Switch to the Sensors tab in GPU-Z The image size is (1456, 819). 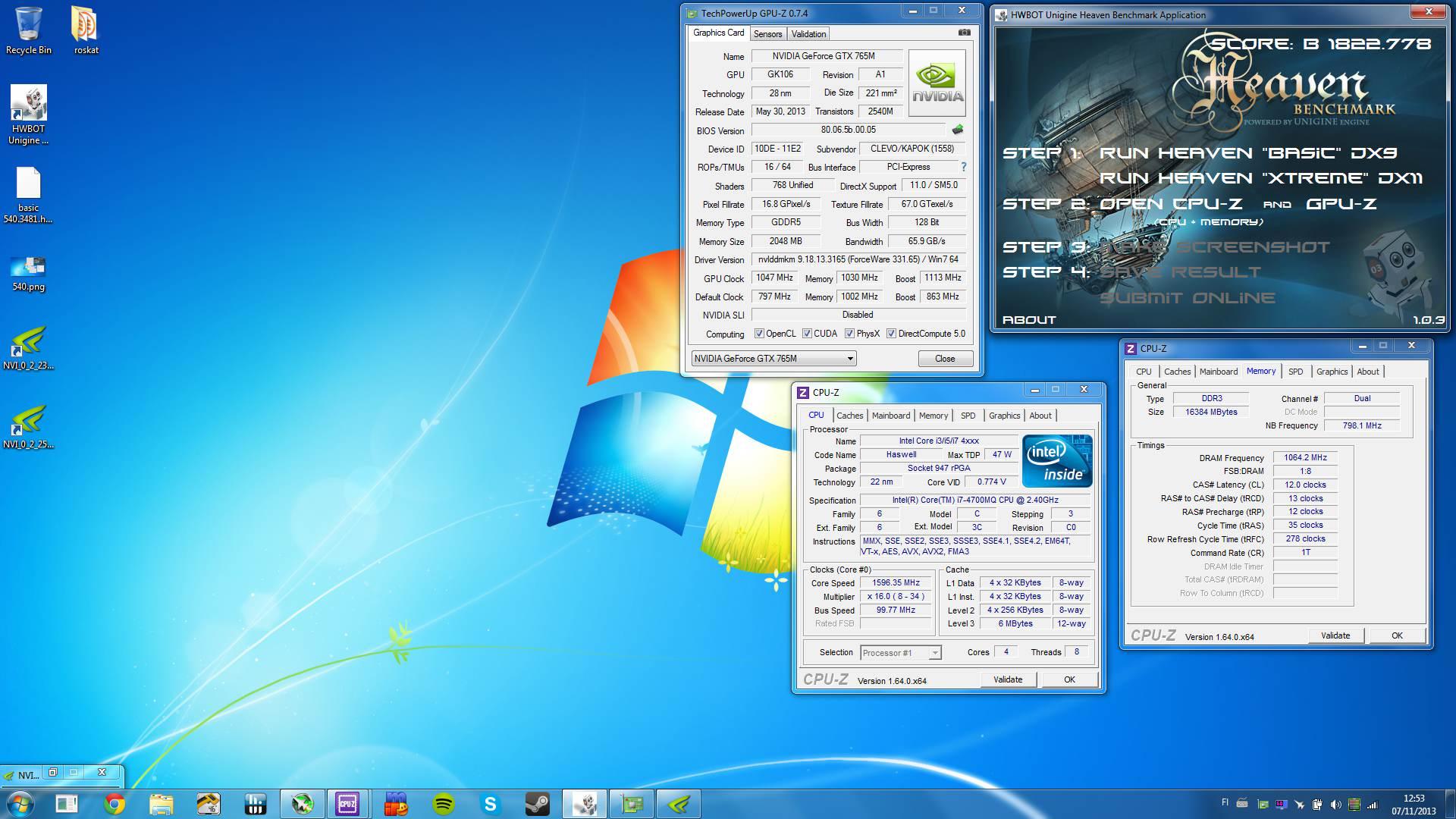pos(767,34)
